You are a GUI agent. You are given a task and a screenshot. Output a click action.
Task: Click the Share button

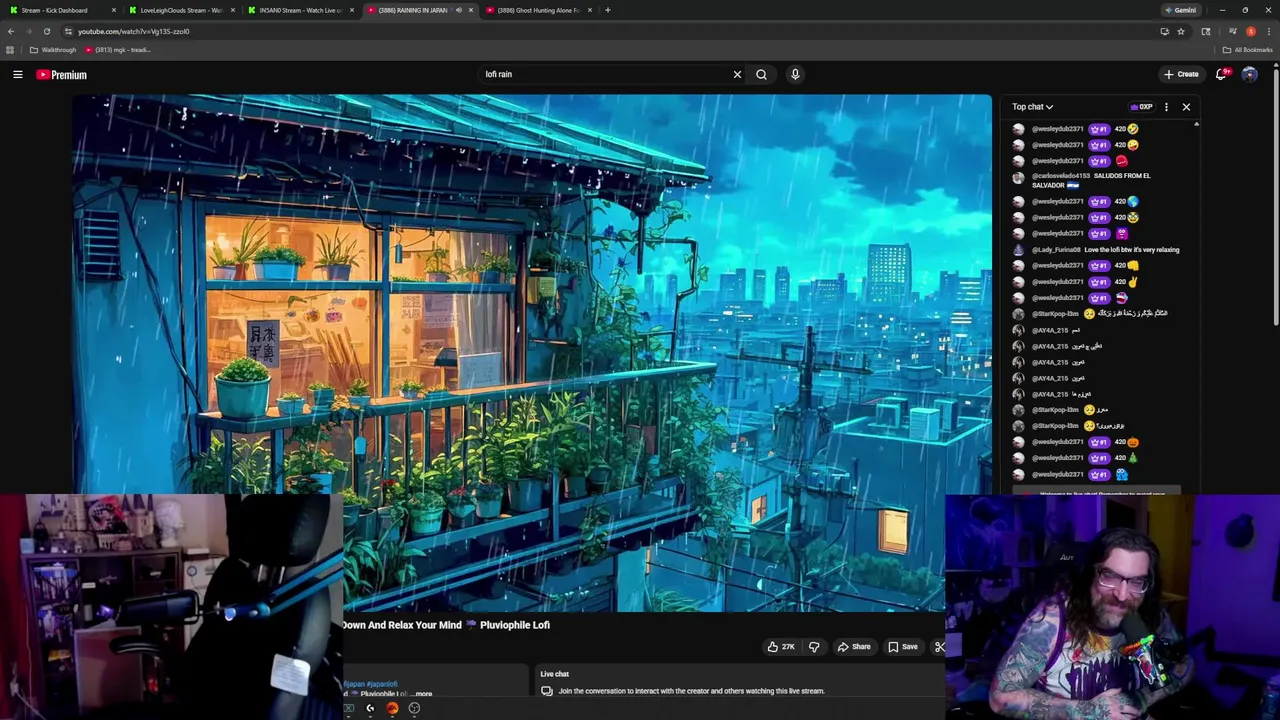pyautogui.click(x=854, y=647)
